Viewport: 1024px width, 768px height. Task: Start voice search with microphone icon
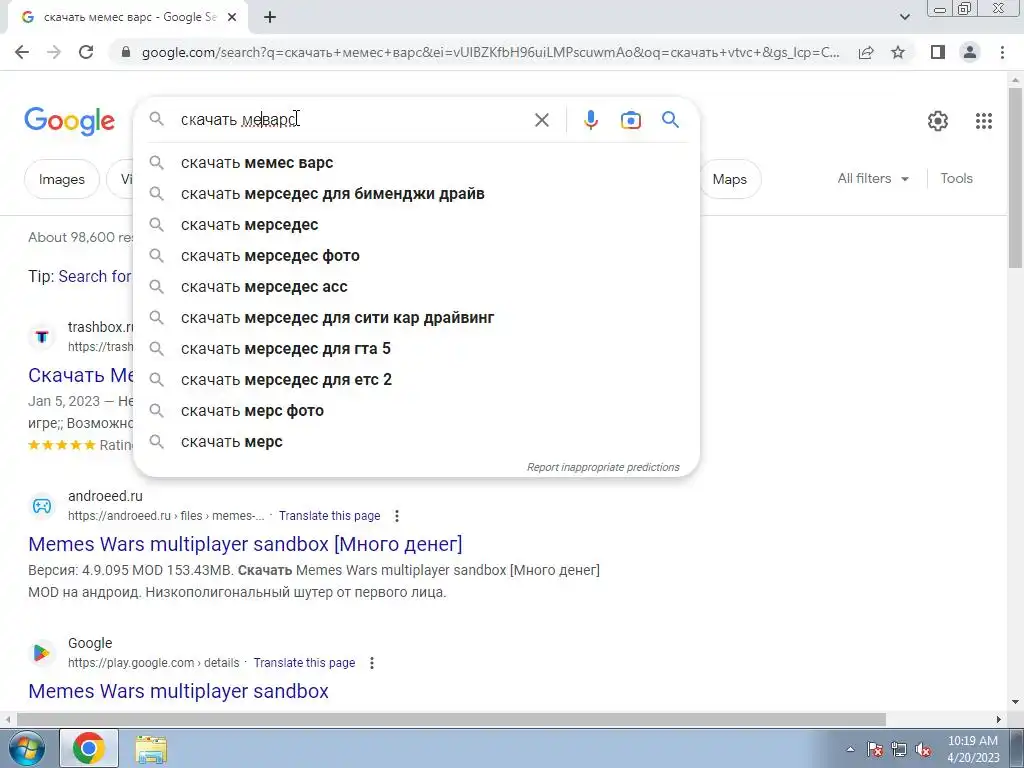click(590, 120)
